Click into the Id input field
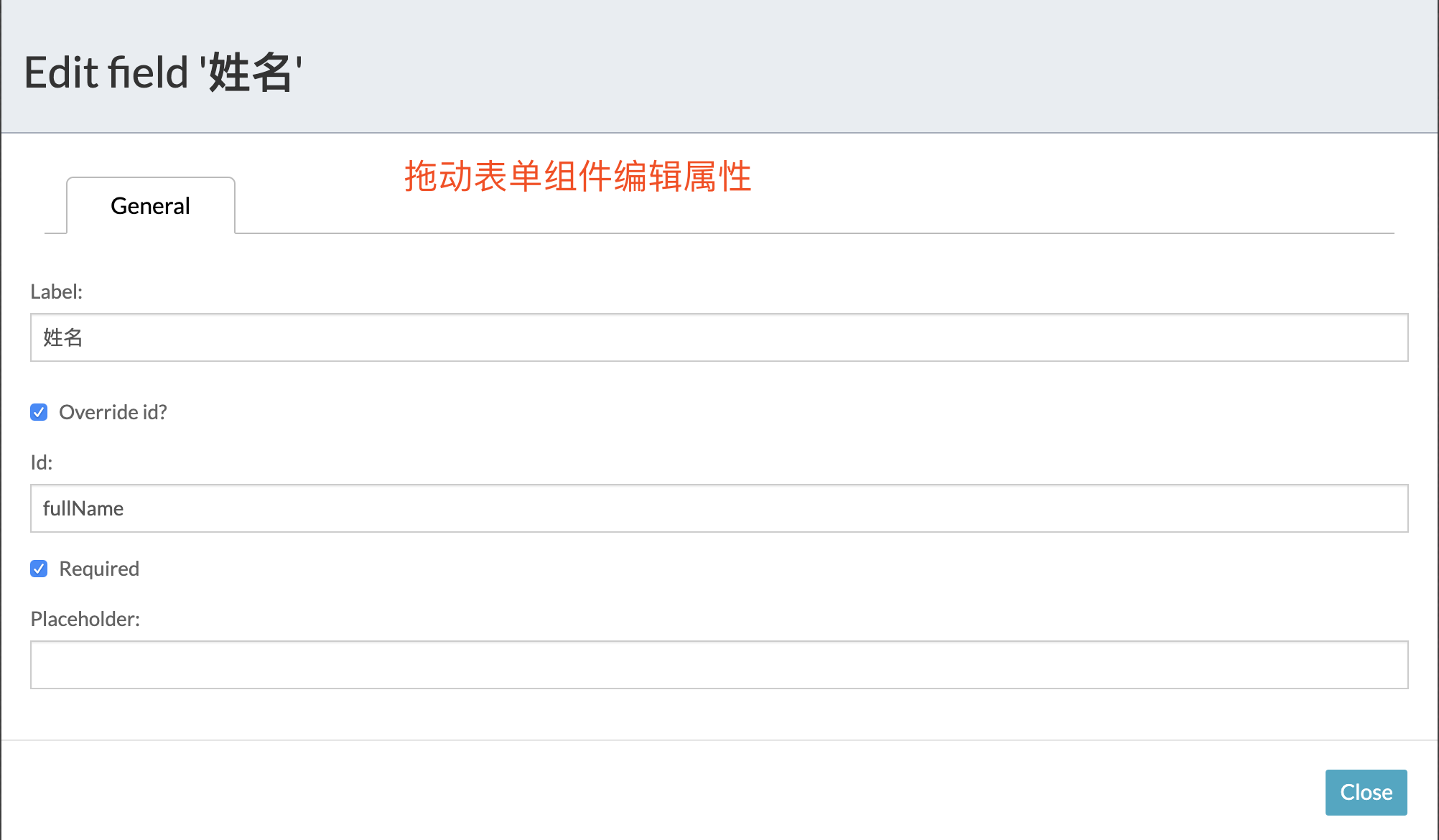1439x840 pixels. [718, 508]
